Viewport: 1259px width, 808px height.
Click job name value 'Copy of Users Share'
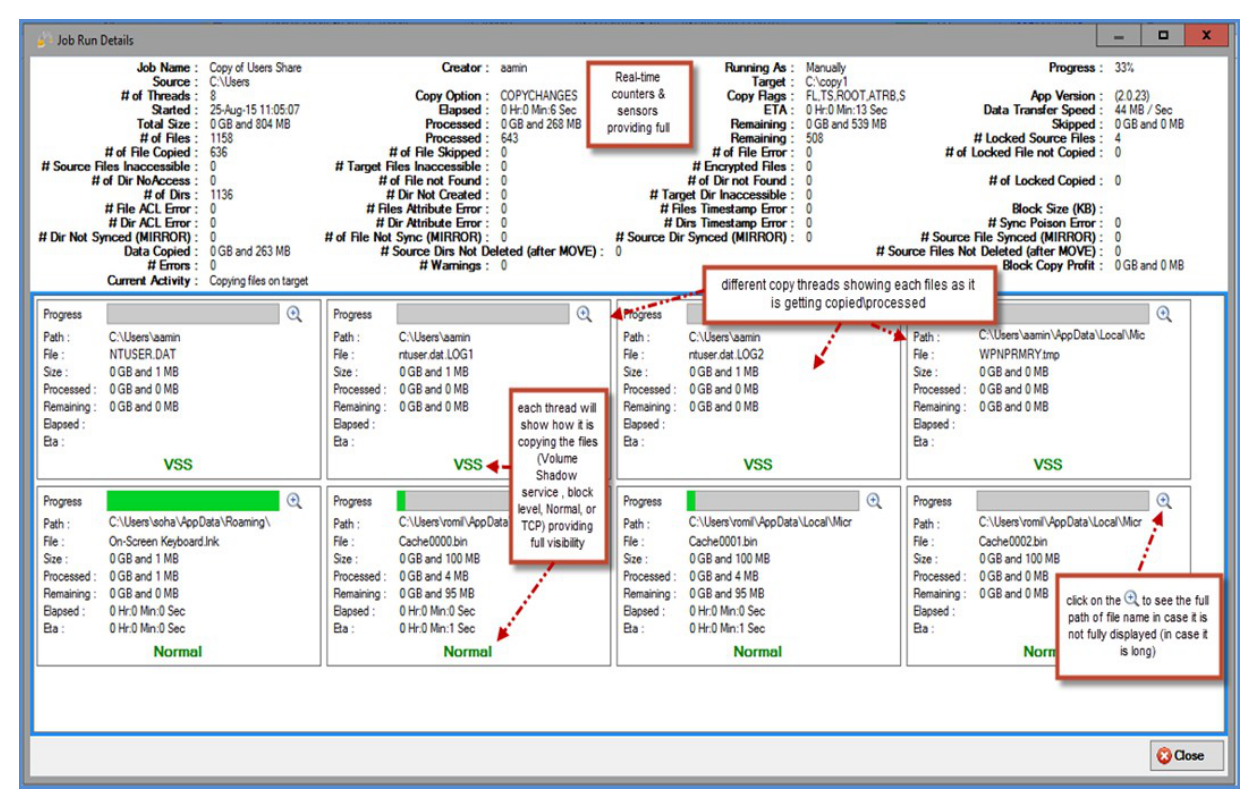pyautogui.click(x=255, y=68)
